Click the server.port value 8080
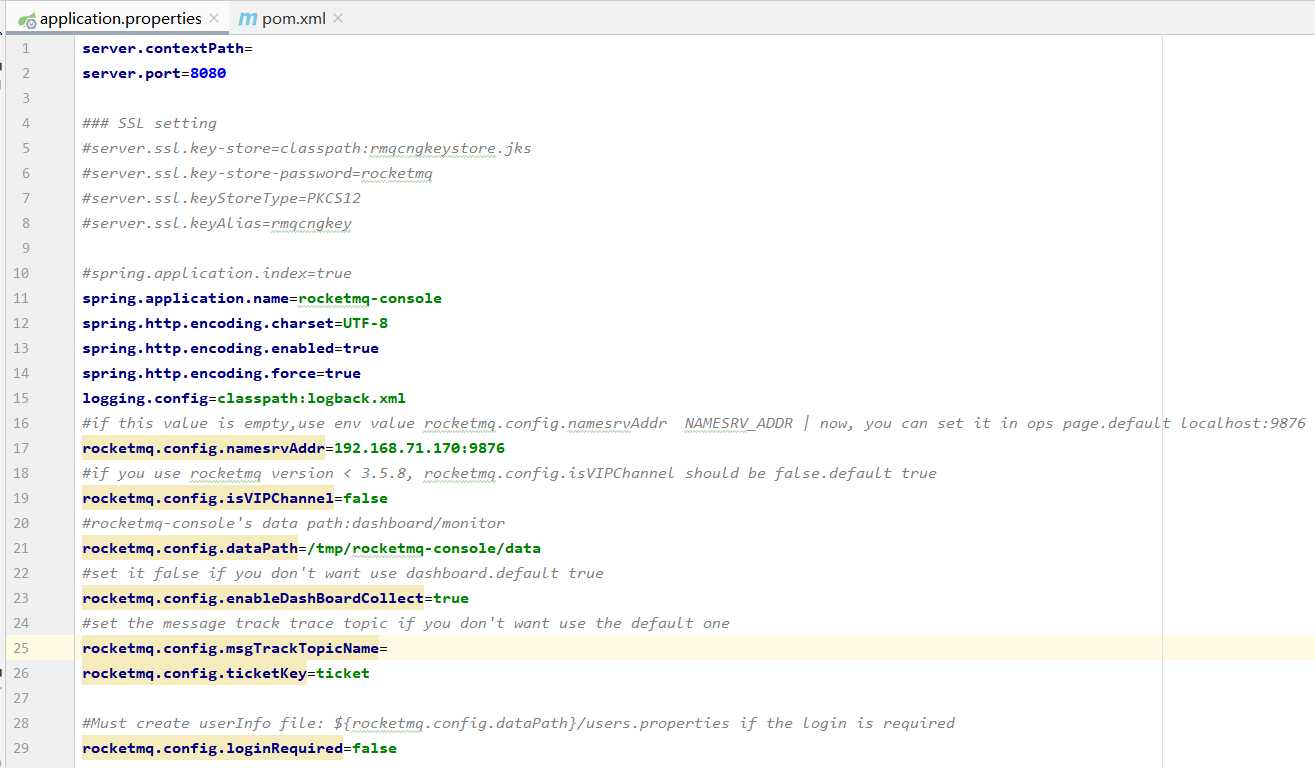This screenshot has width=1315, height=768. 208,73
